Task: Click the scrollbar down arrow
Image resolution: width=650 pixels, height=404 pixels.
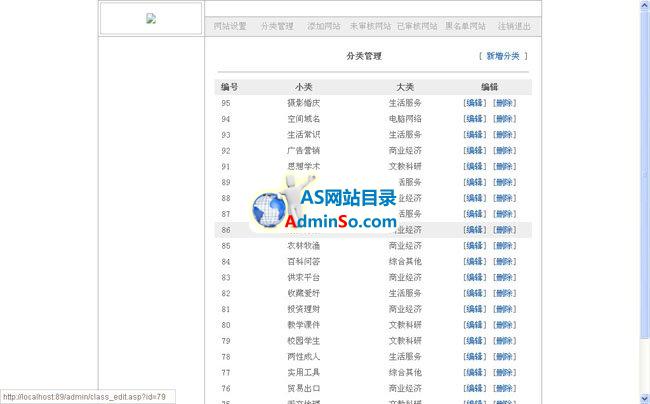Action: [x=645, y=399]
